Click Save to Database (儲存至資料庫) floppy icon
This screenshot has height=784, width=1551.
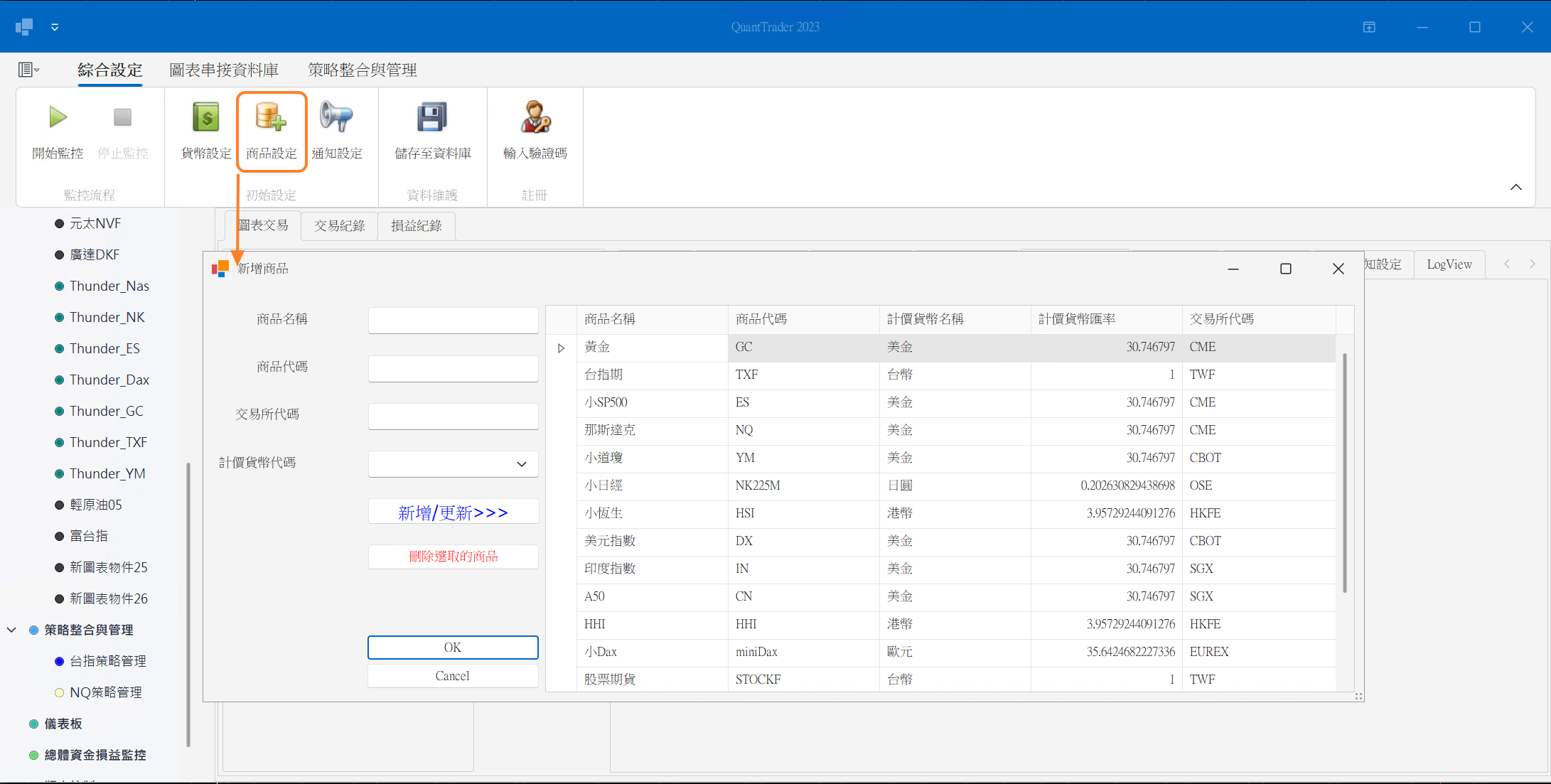[432, 118]
